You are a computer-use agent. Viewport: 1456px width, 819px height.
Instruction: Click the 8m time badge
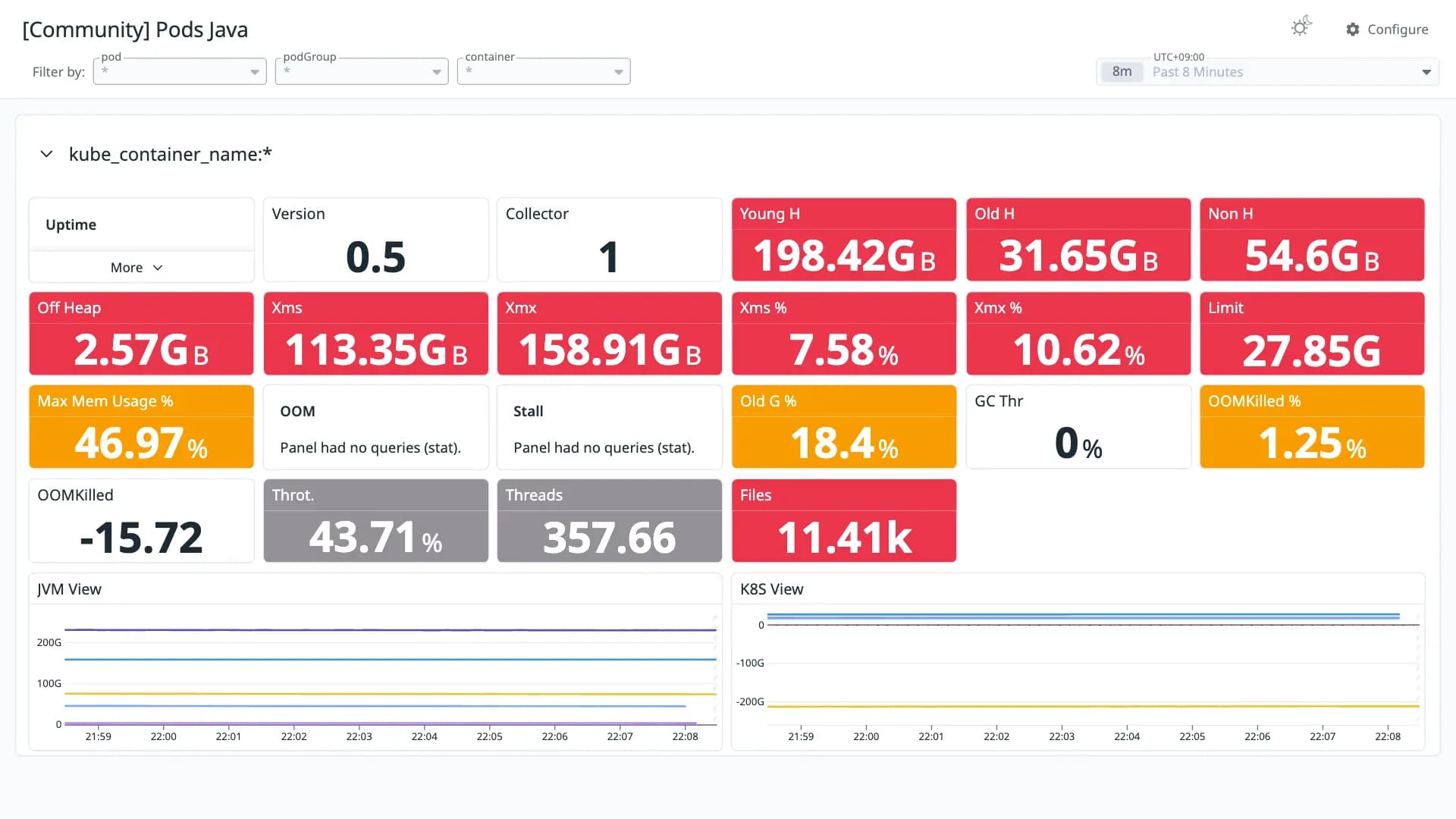tap(1122, 72)
